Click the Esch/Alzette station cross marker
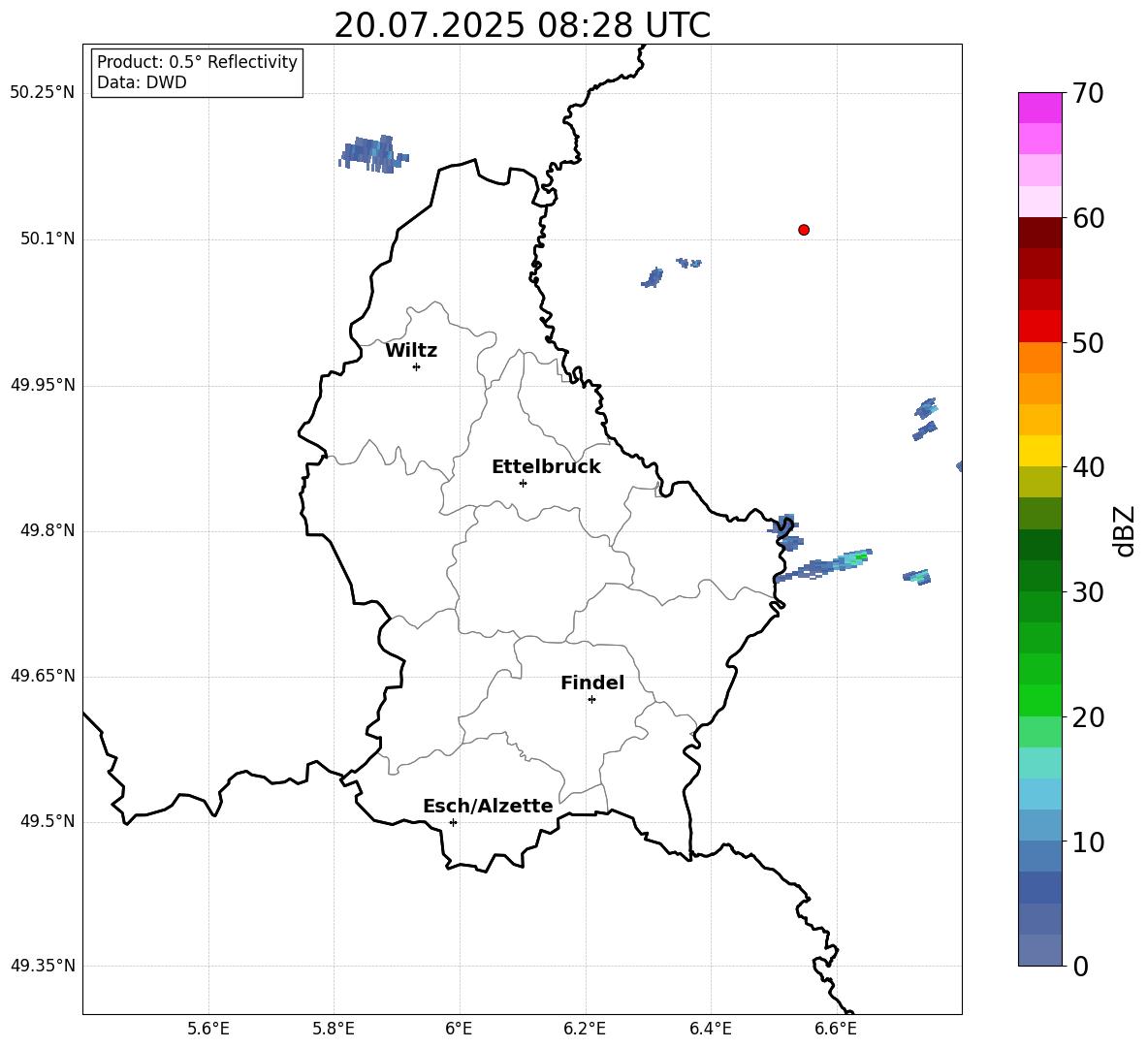Screen dimensions: 1148x1048 point(453,822)
